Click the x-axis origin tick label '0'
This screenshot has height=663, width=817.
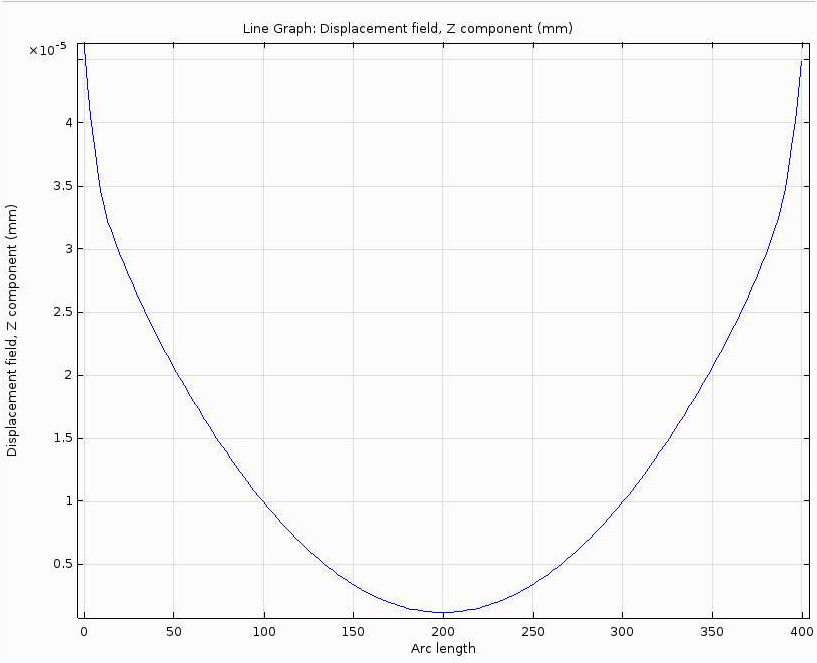pyautogui.click(x=84, y=632)
